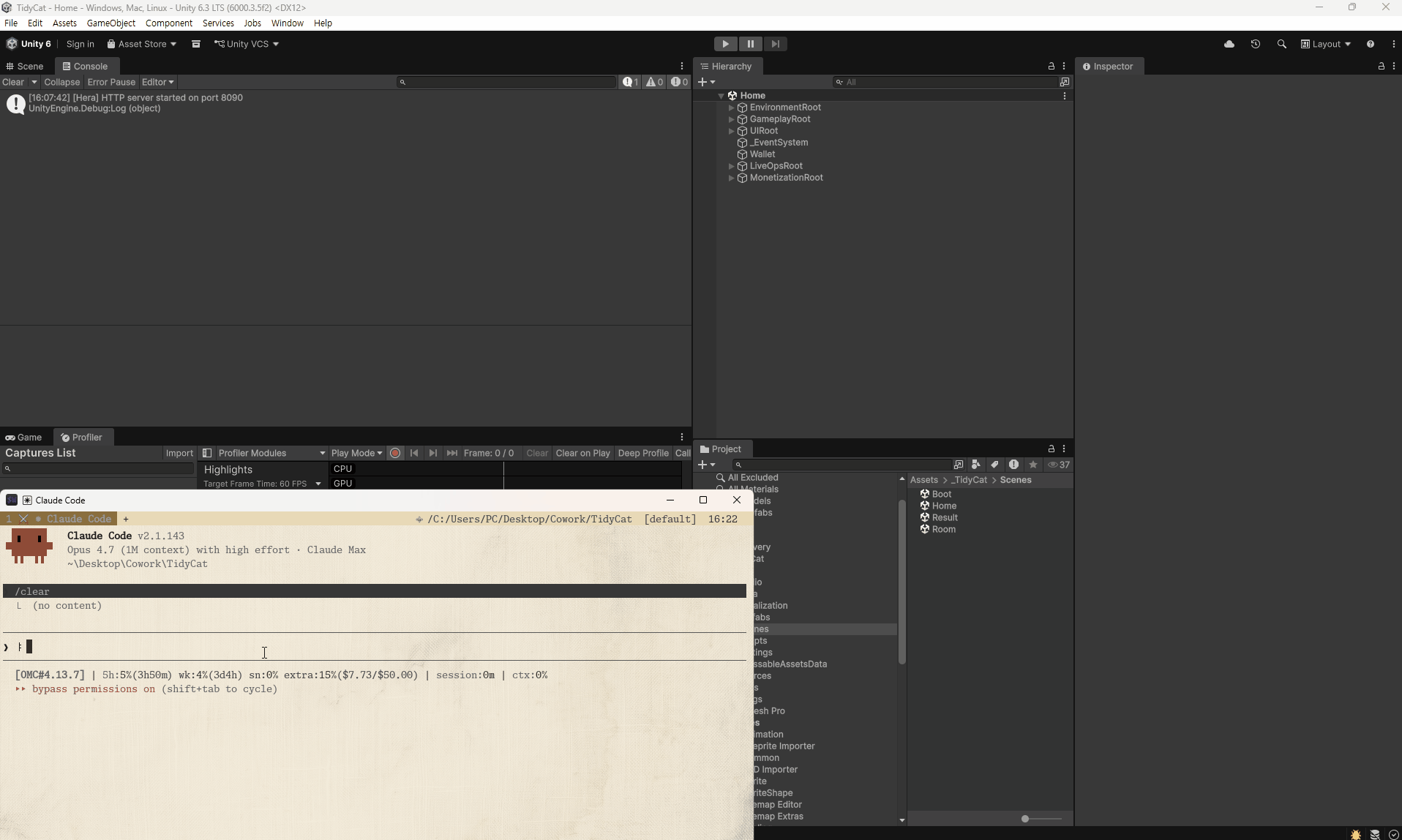This screenshot has width=1402, height=840.
Task: Search by type icon in Project
Action: tap(976, 465)
